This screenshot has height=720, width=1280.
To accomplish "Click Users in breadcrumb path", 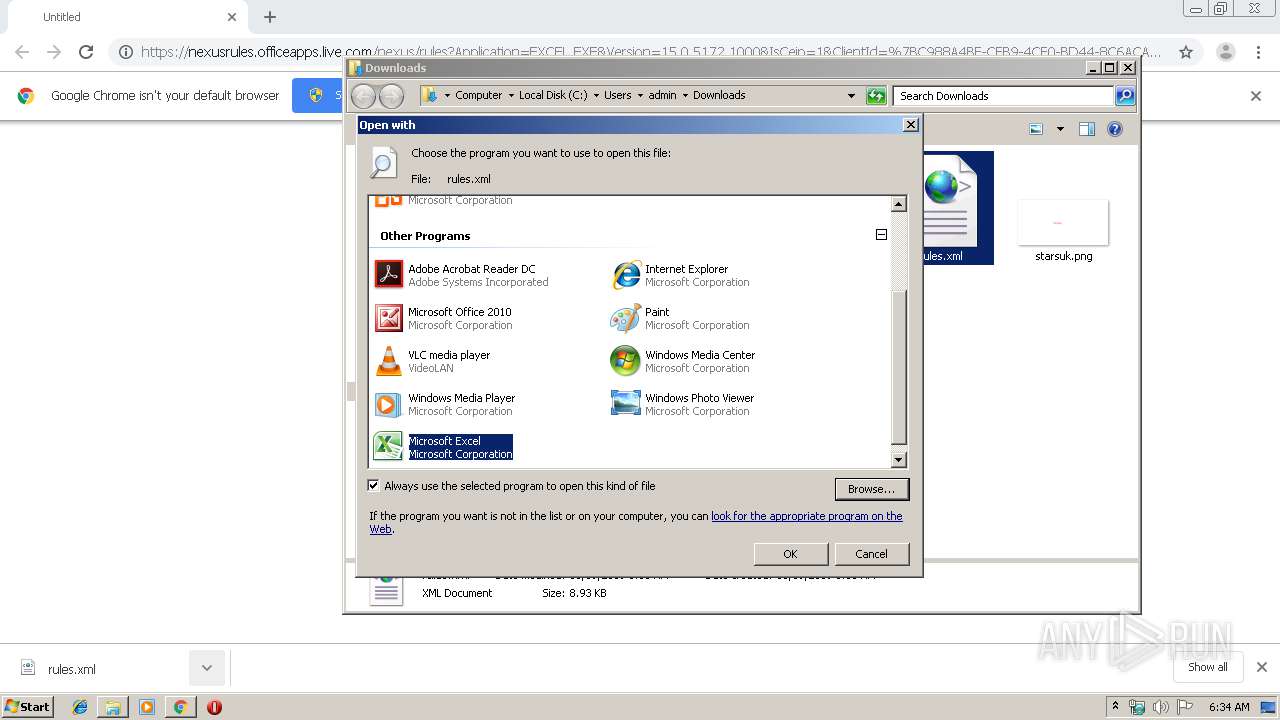I will tap(617, 95).
